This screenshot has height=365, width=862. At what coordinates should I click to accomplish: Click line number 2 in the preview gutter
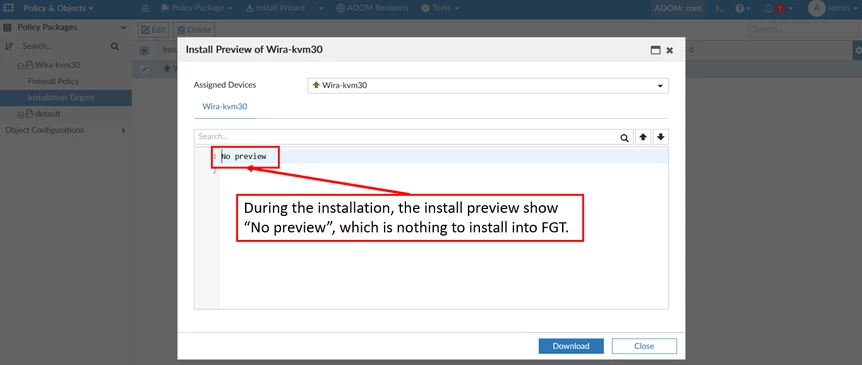click(x=215, y=171)
